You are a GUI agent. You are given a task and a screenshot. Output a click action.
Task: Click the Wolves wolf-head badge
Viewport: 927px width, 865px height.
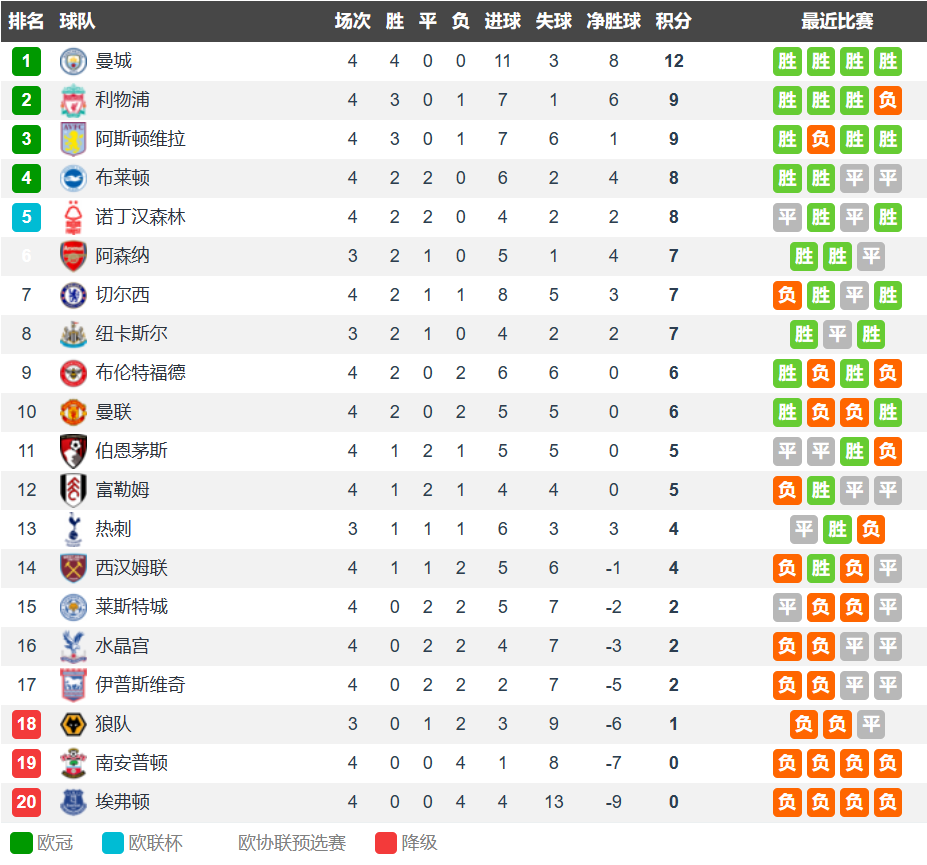73,724
